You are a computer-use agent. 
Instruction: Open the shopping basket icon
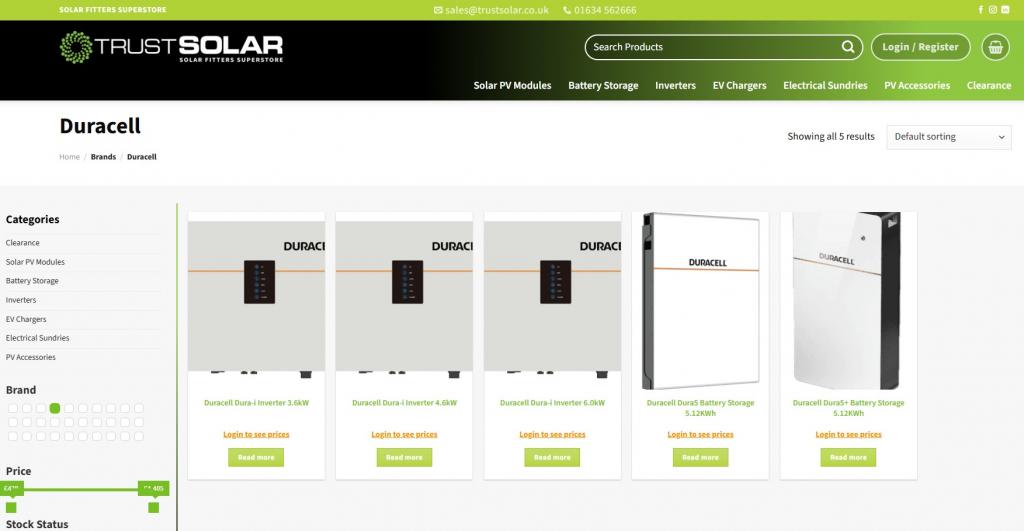[x=995, y=47]
